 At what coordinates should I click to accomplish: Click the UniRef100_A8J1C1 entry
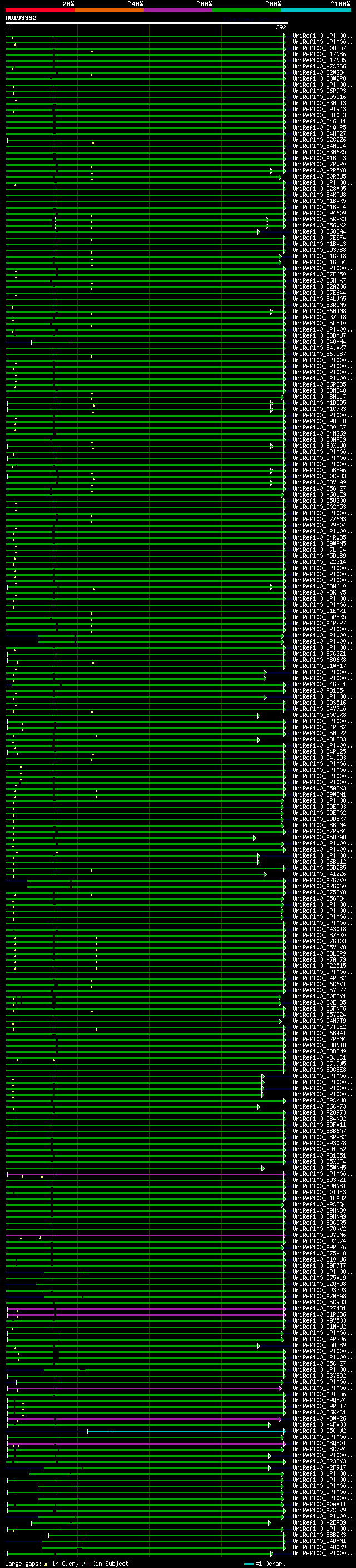[319, 1057]
